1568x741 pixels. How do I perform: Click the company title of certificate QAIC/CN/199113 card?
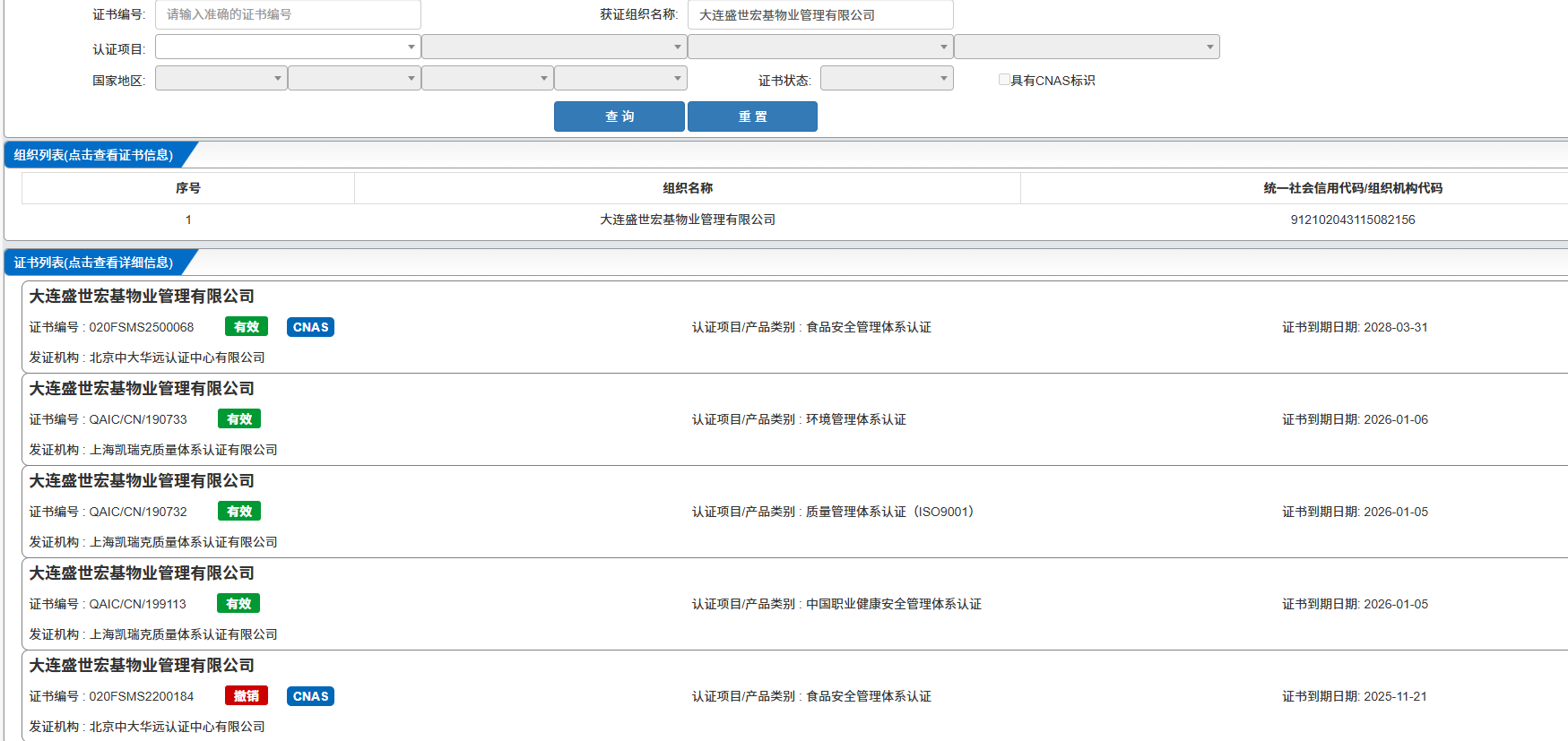point(142,573)
